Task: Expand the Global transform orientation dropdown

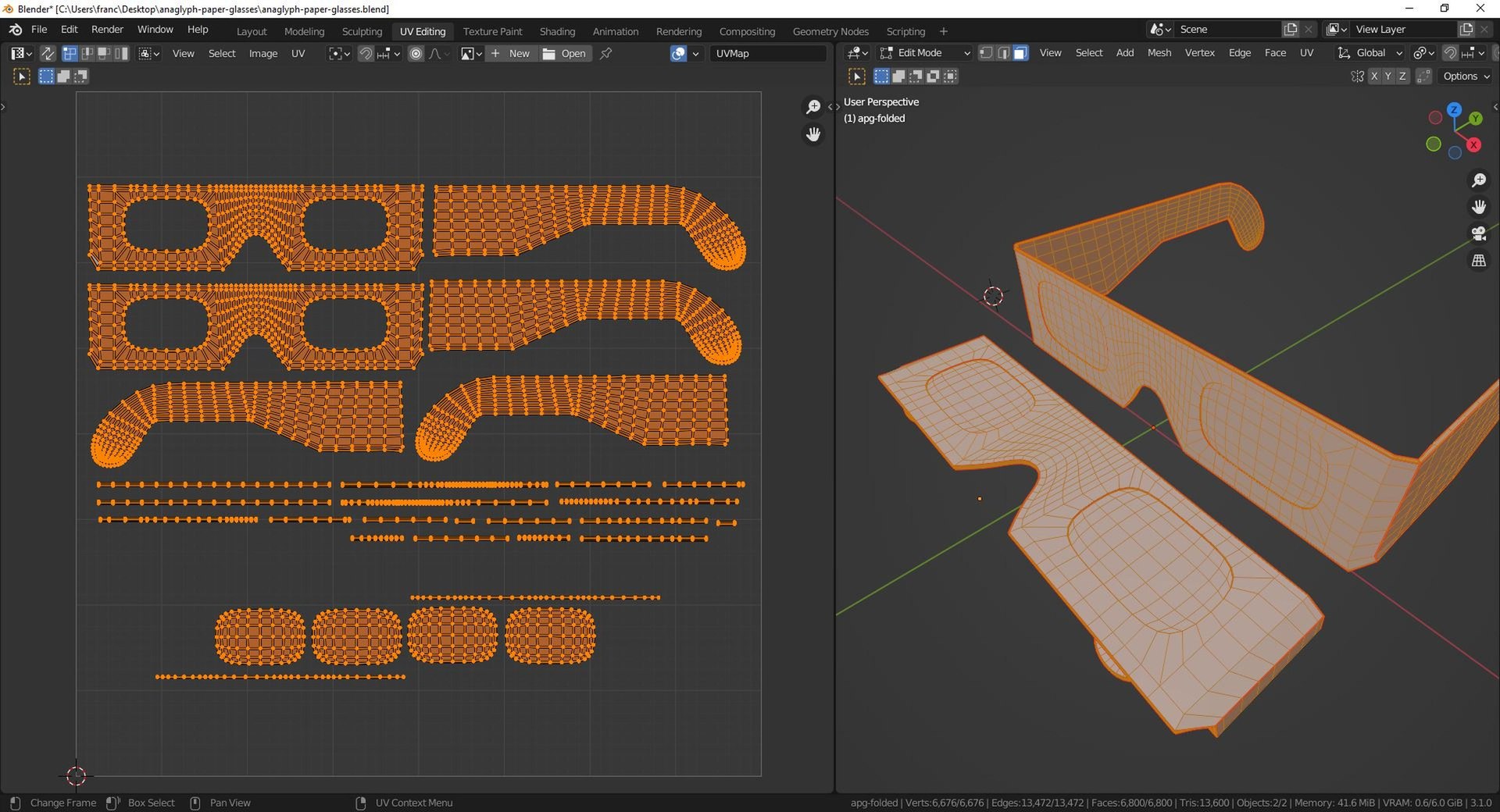Action: point(1371,53)
